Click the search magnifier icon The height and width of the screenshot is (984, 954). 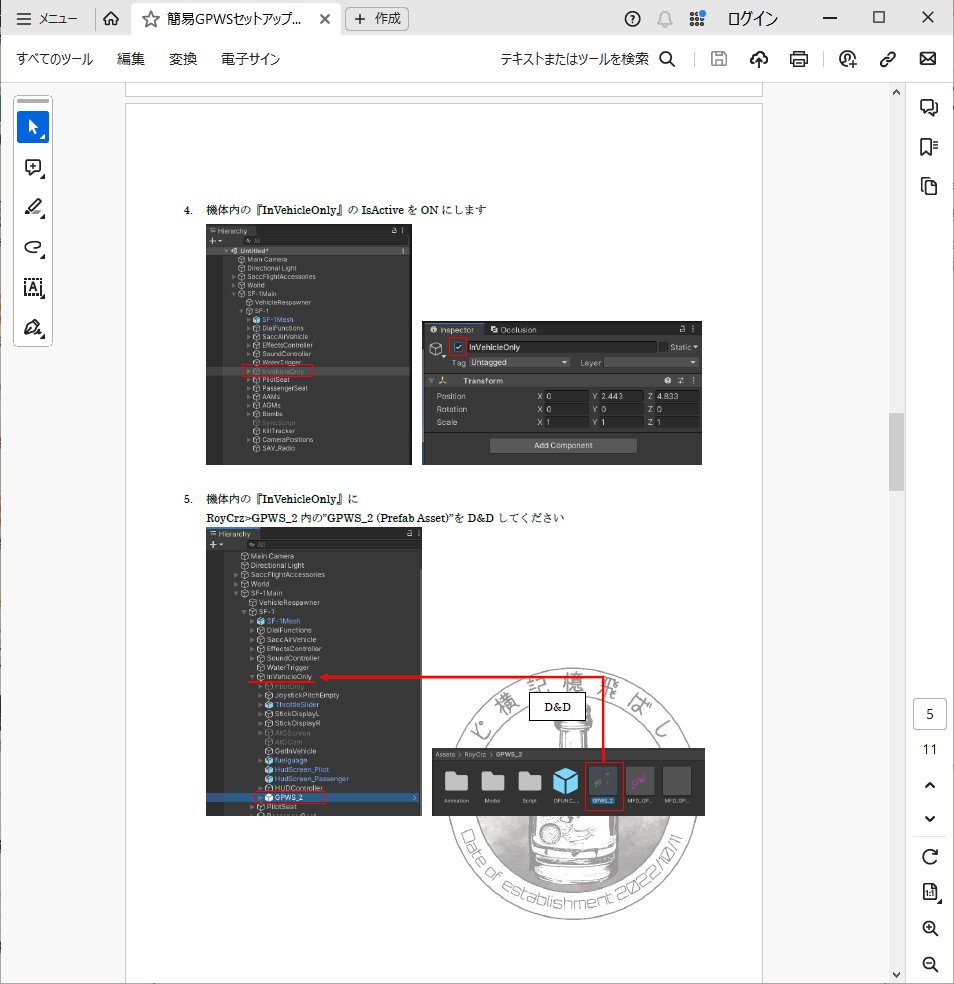tap(667, 59)
